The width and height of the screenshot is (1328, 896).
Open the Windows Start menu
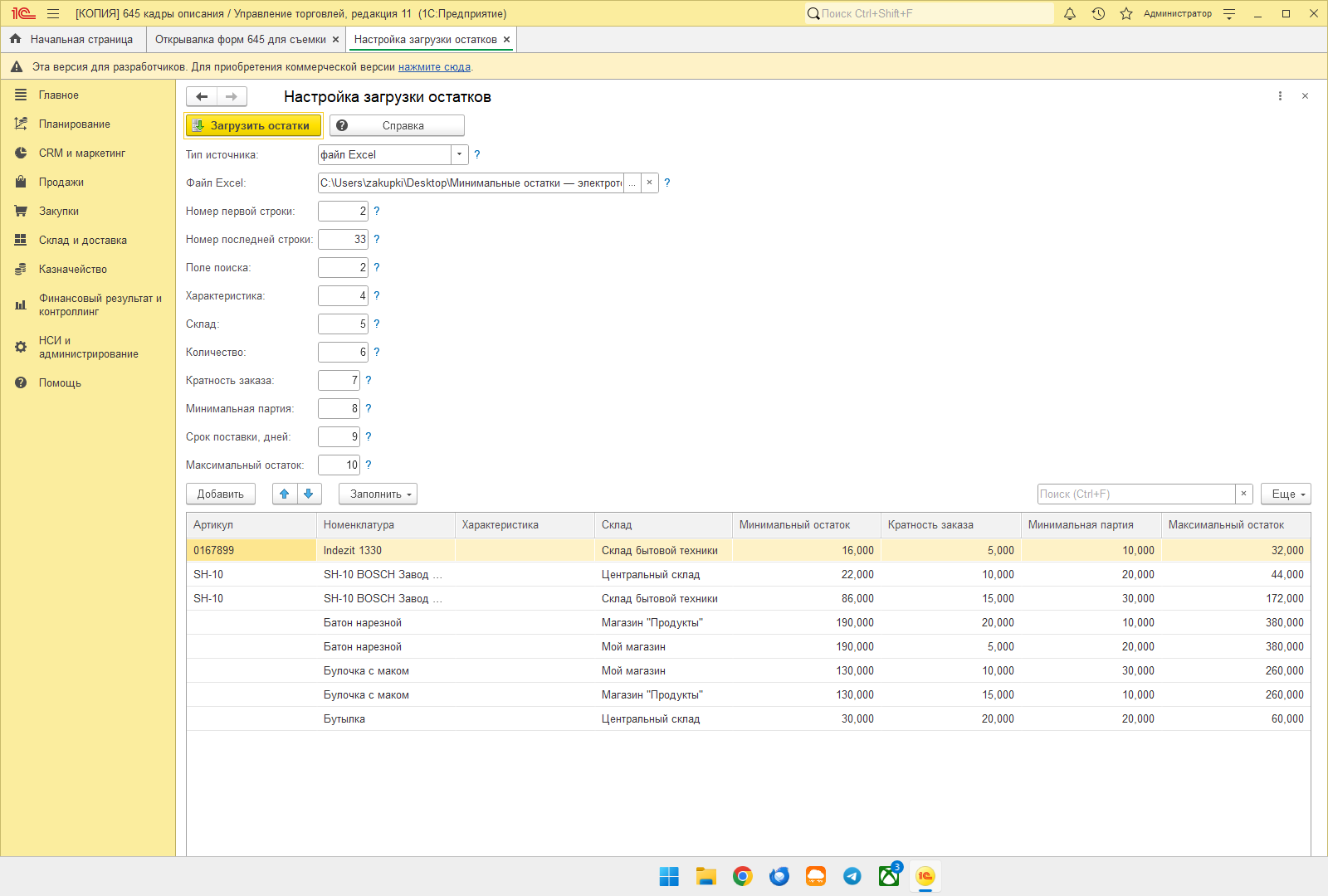pyautogui.click(x=669, y=876)
